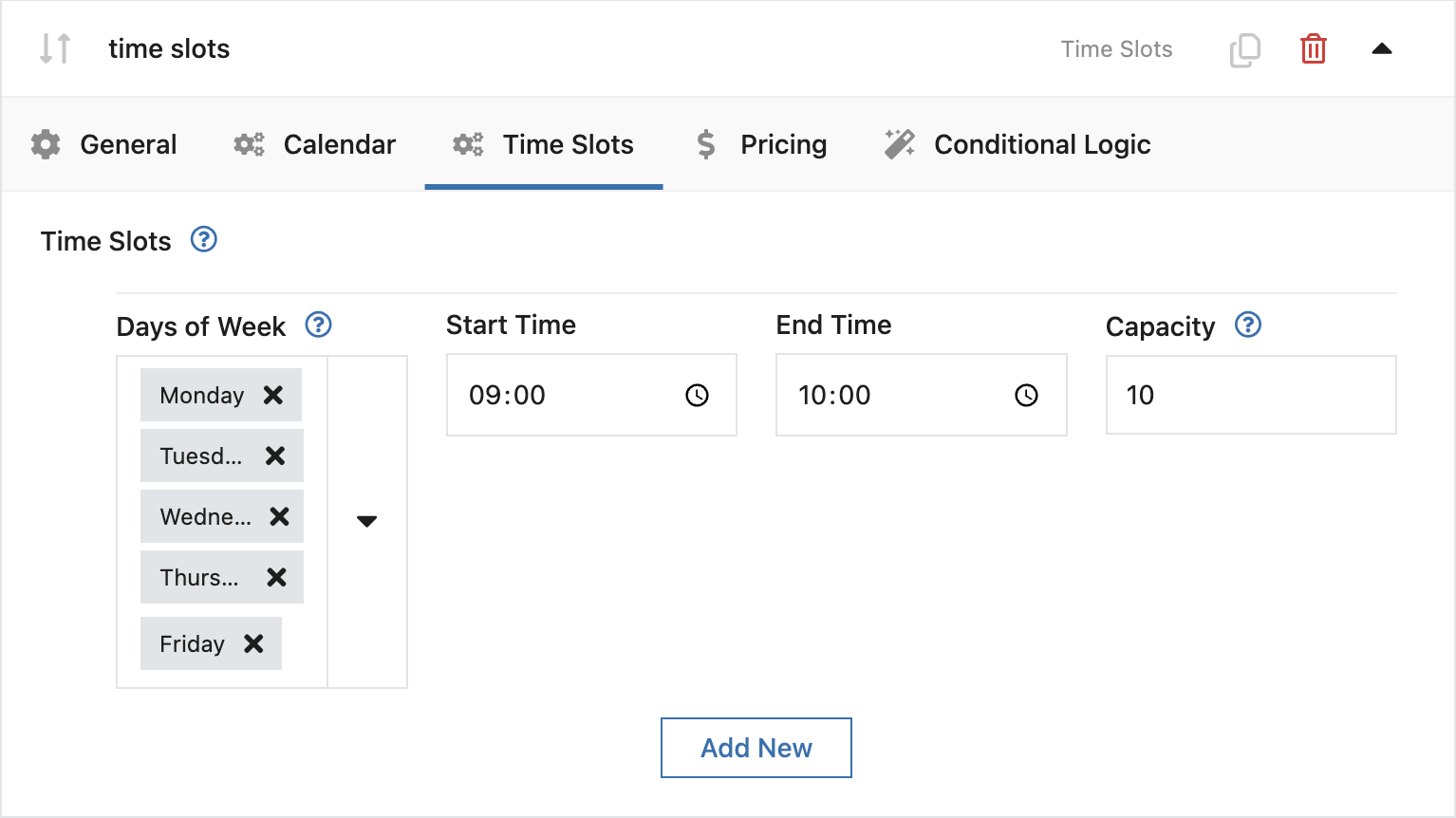Click the drag reorder arrows icon
This screenshot has width=1456, height=818.
click(55, 48)
